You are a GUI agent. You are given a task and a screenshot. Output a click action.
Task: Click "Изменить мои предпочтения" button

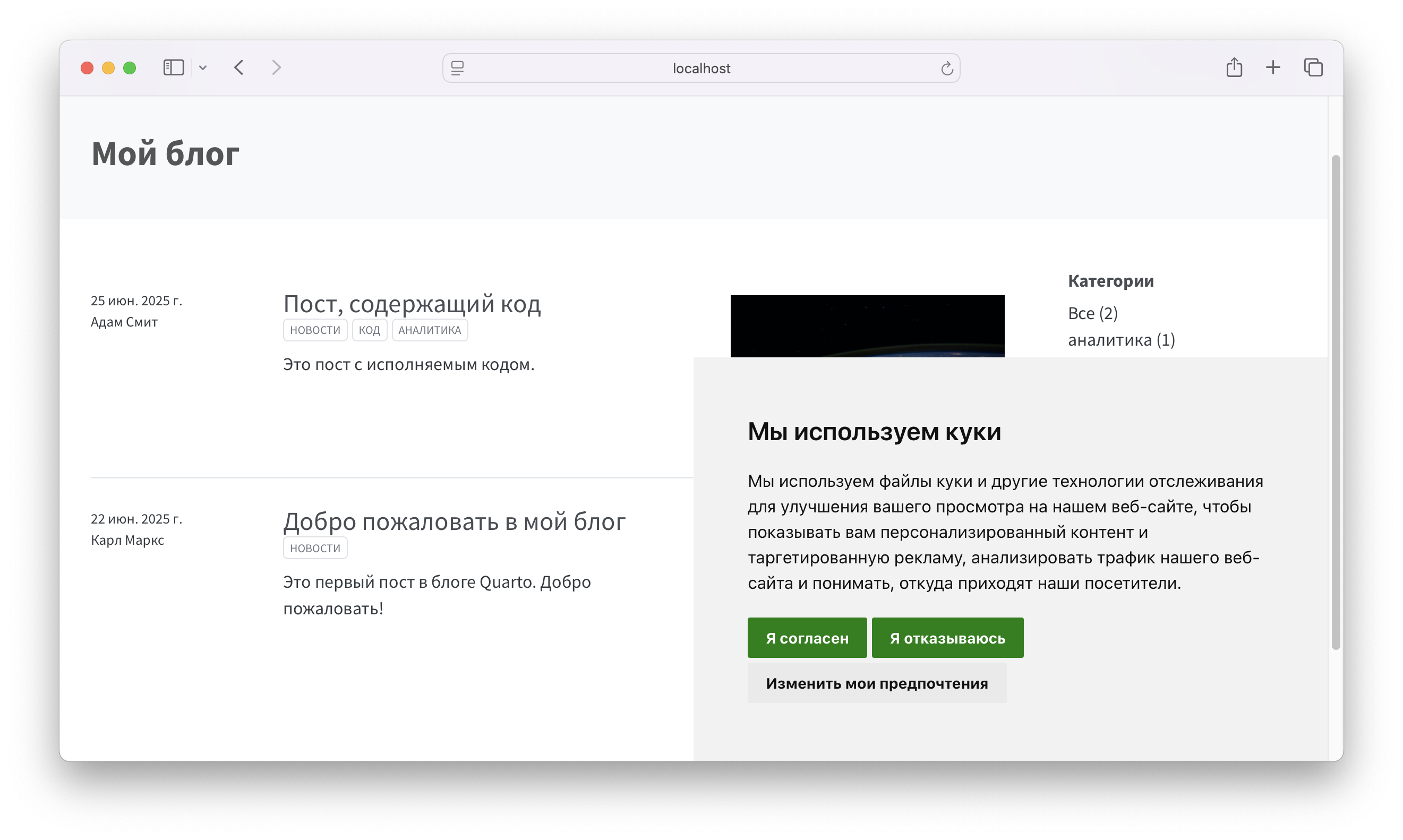[x=876, y=683]
